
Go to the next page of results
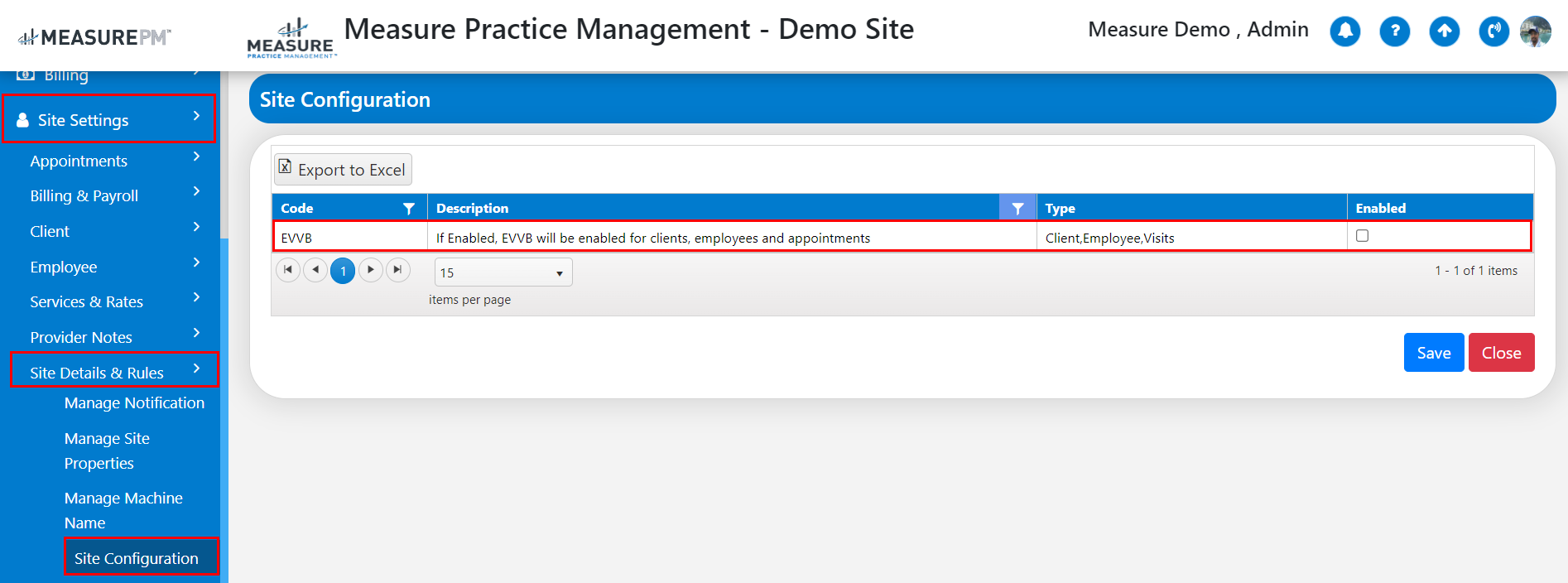(371, 270)
